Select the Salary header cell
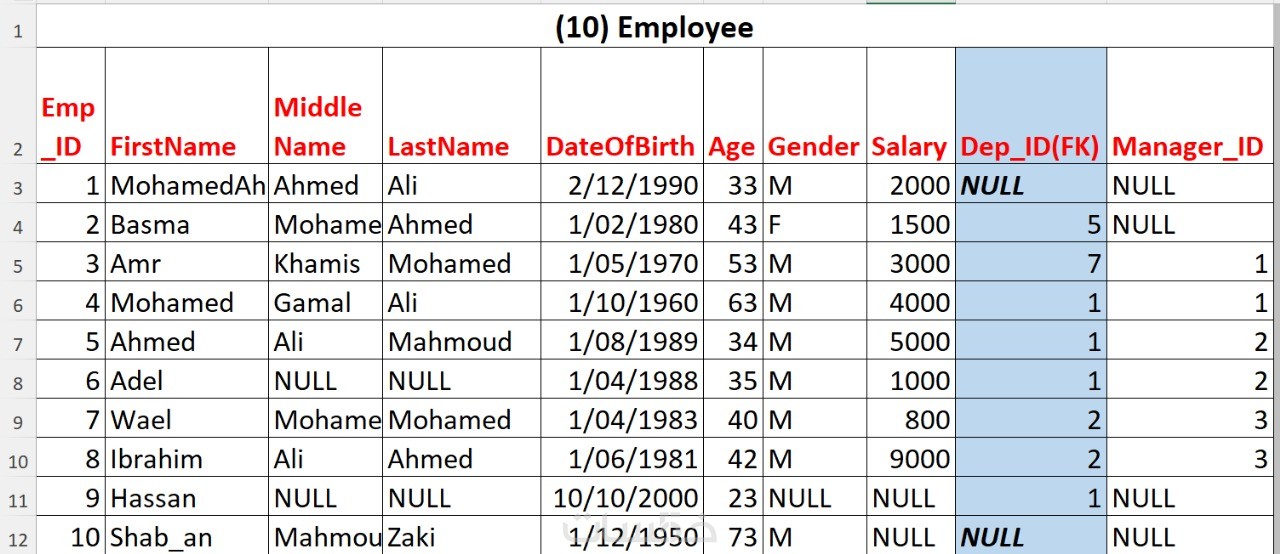The height and width of the screenshot is (554, 1280). [x=909, y=147]
